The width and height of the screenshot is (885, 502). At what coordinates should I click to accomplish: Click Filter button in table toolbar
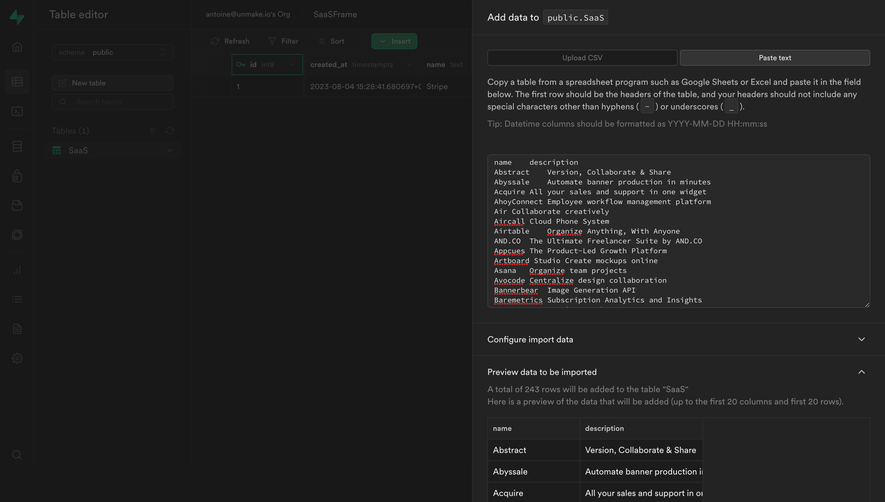click(283, 41)
